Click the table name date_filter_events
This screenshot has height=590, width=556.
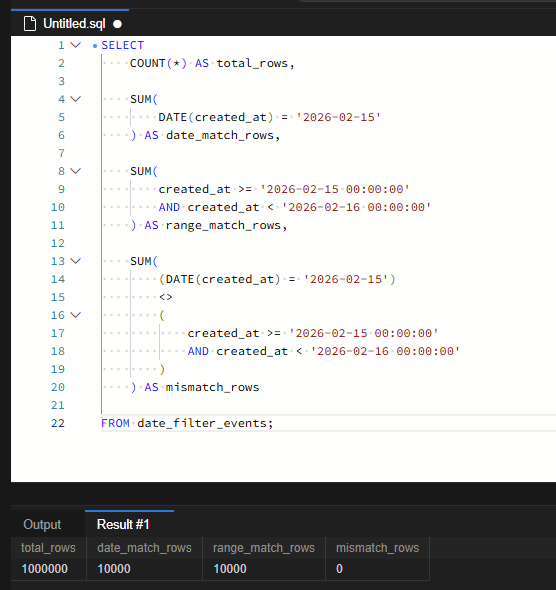202,423
